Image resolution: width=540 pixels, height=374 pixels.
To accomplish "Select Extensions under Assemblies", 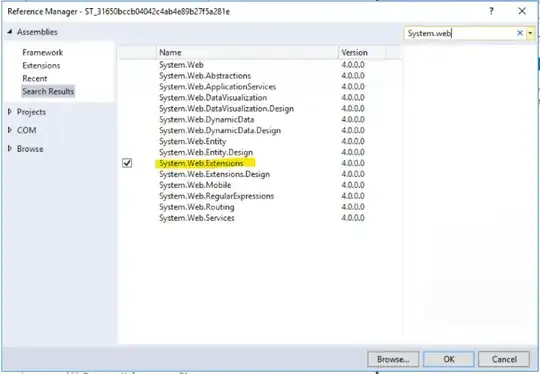I will point(41,65).
